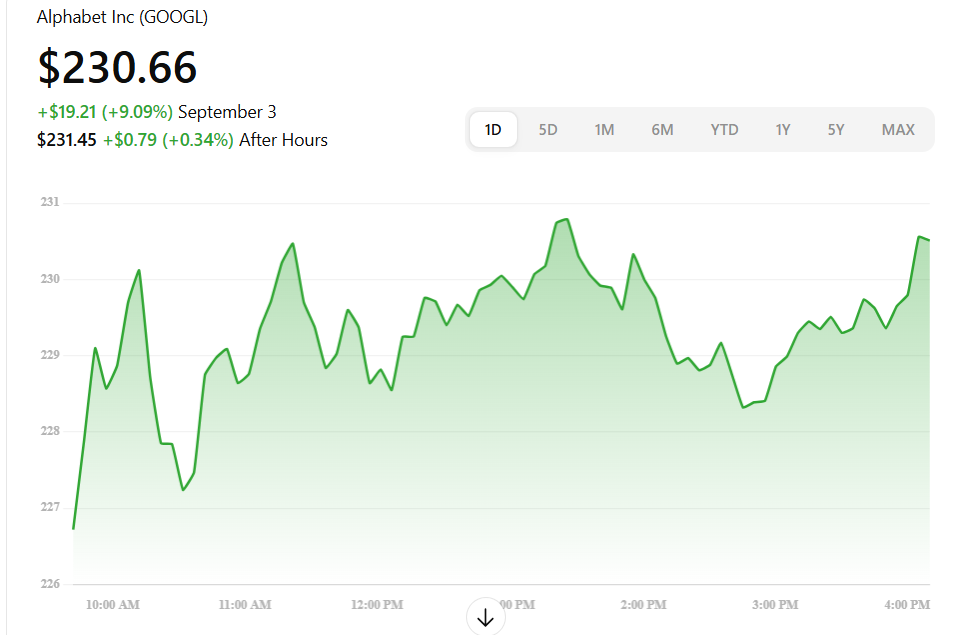Screen dimensions: 954x635
Task: Click the $230.66 current price
Action: click(x=117, y=67)
